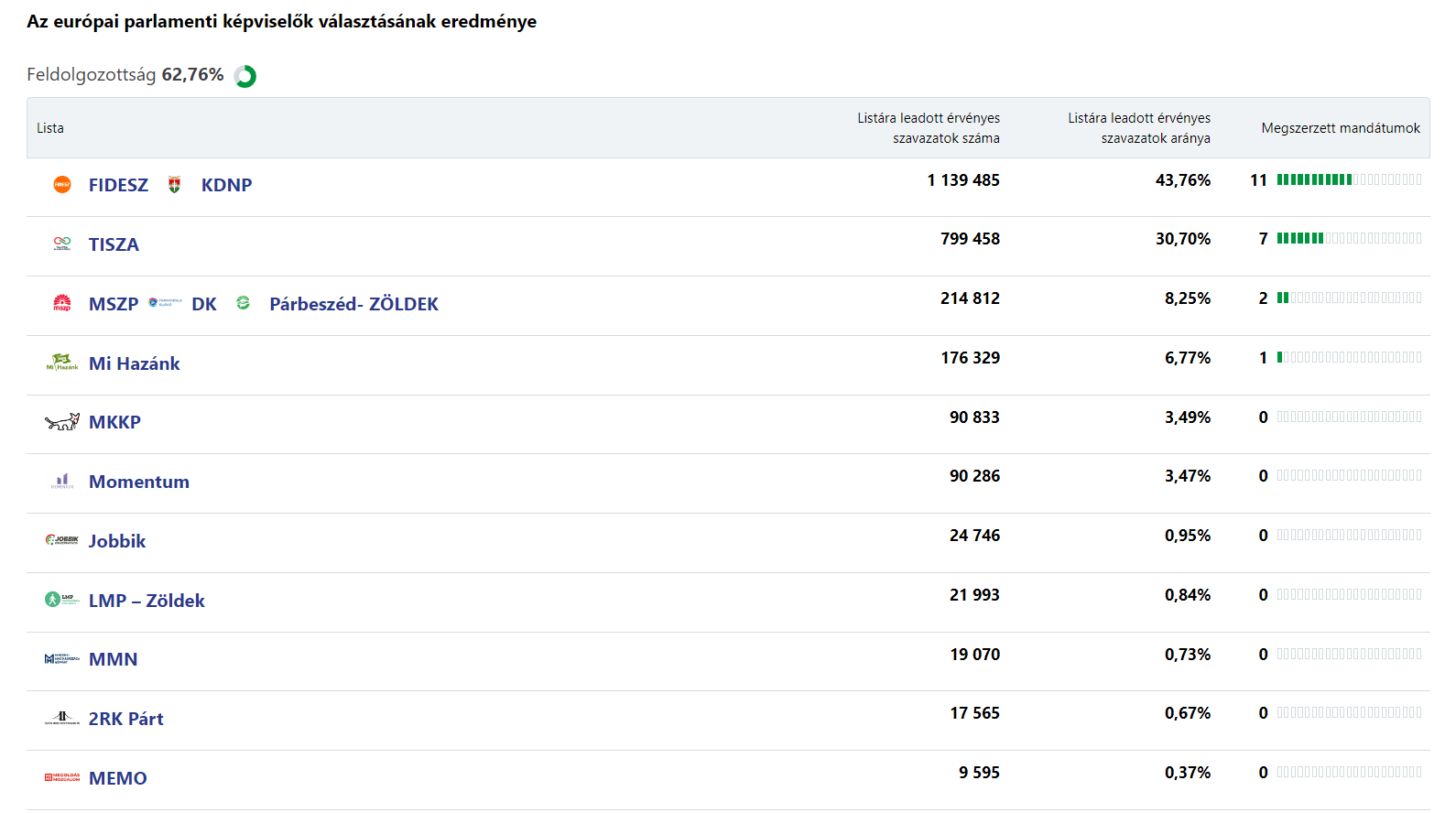Click the orange FIDESZ party logo
1456x813 pixels.
[x=62, y=184]
